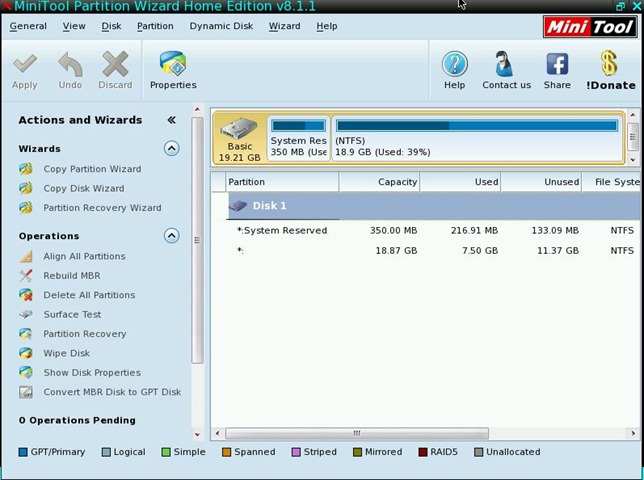Click the Copy Partition Wizard icon
Image resolution: width=644 pixels, height=480 pixels.
pos(25,169)
